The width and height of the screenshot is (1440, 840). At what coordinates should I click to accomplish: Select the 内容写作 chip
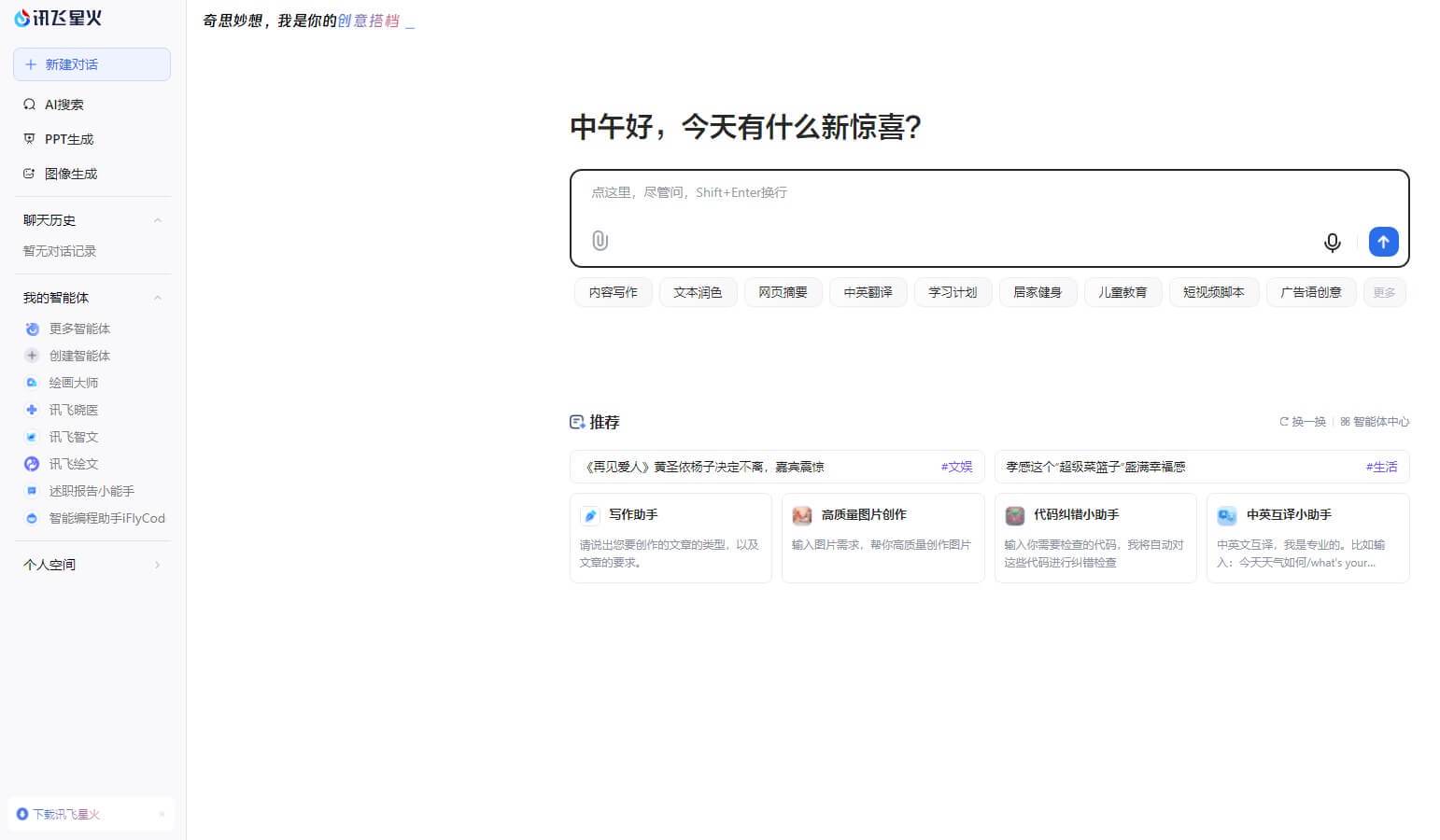(x=614, y=292)
